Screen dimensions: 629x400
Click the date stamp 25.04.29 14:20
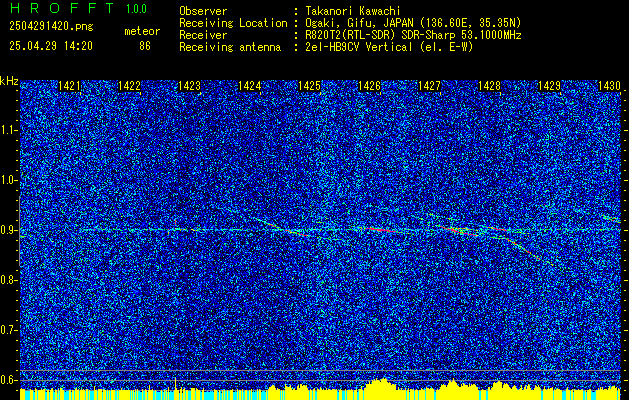(51, 46)
